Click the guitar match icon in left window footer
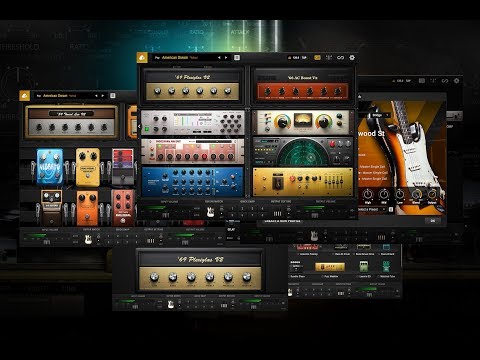This screenshot has width=480, height=360. 88,239
